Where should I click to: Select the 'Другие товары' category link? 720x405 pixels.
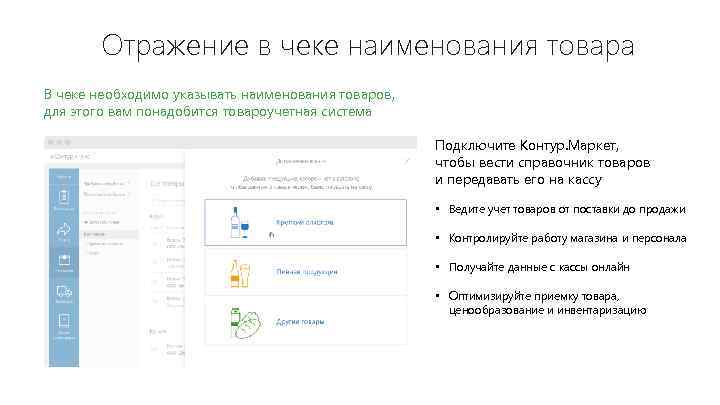pyautogui.click(x=300, y=321)
